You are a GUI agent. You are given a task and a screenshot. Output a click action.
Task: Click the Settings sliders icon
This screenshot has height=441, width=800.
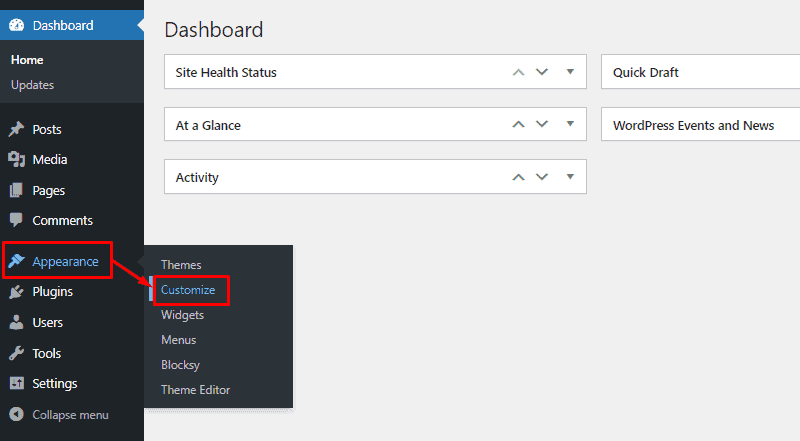pos(17,384)
